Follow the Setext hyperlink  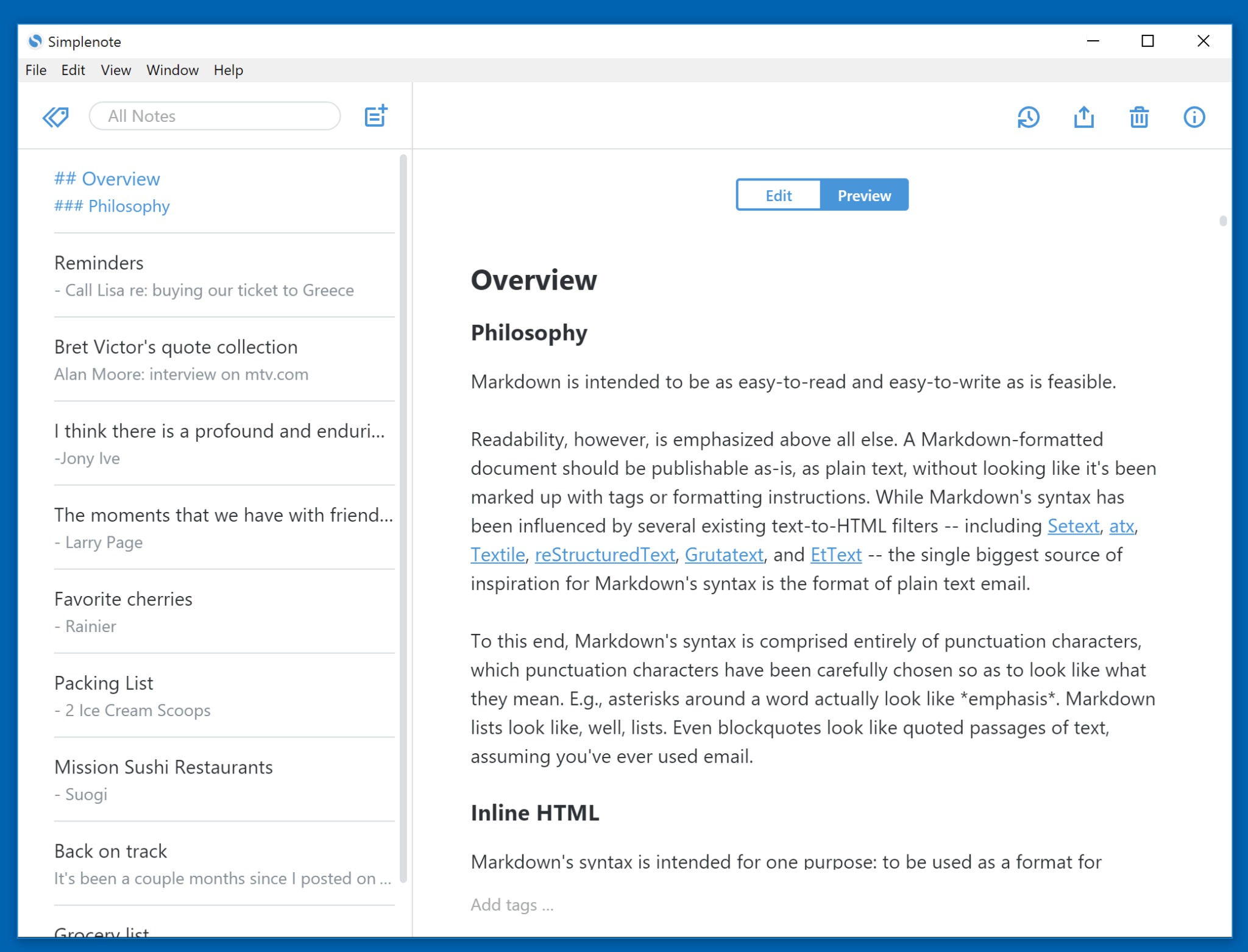point(1073,526)
